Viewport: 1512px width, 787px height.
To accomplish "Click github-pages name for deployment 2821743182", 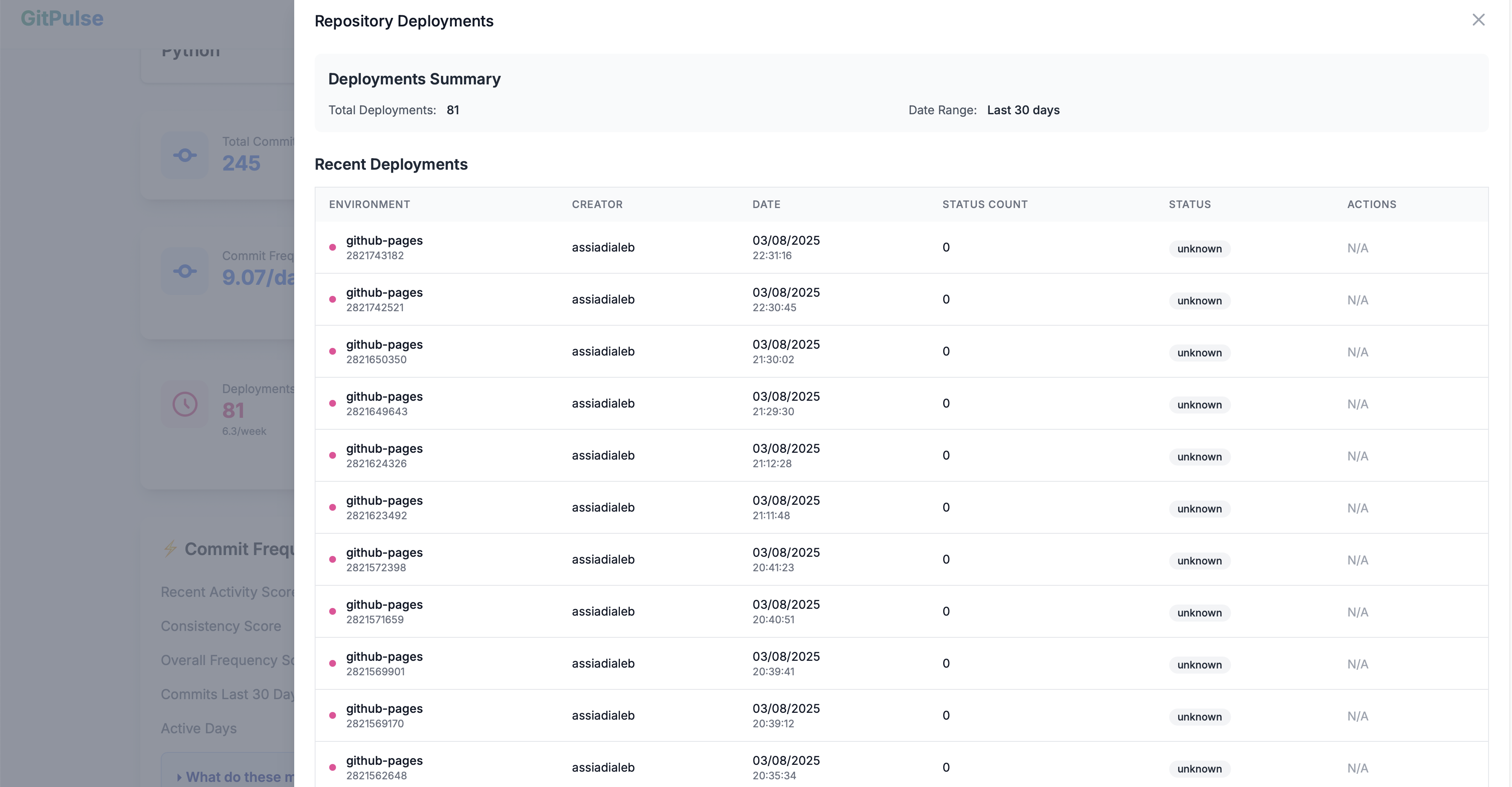I will tap(385, 240).
